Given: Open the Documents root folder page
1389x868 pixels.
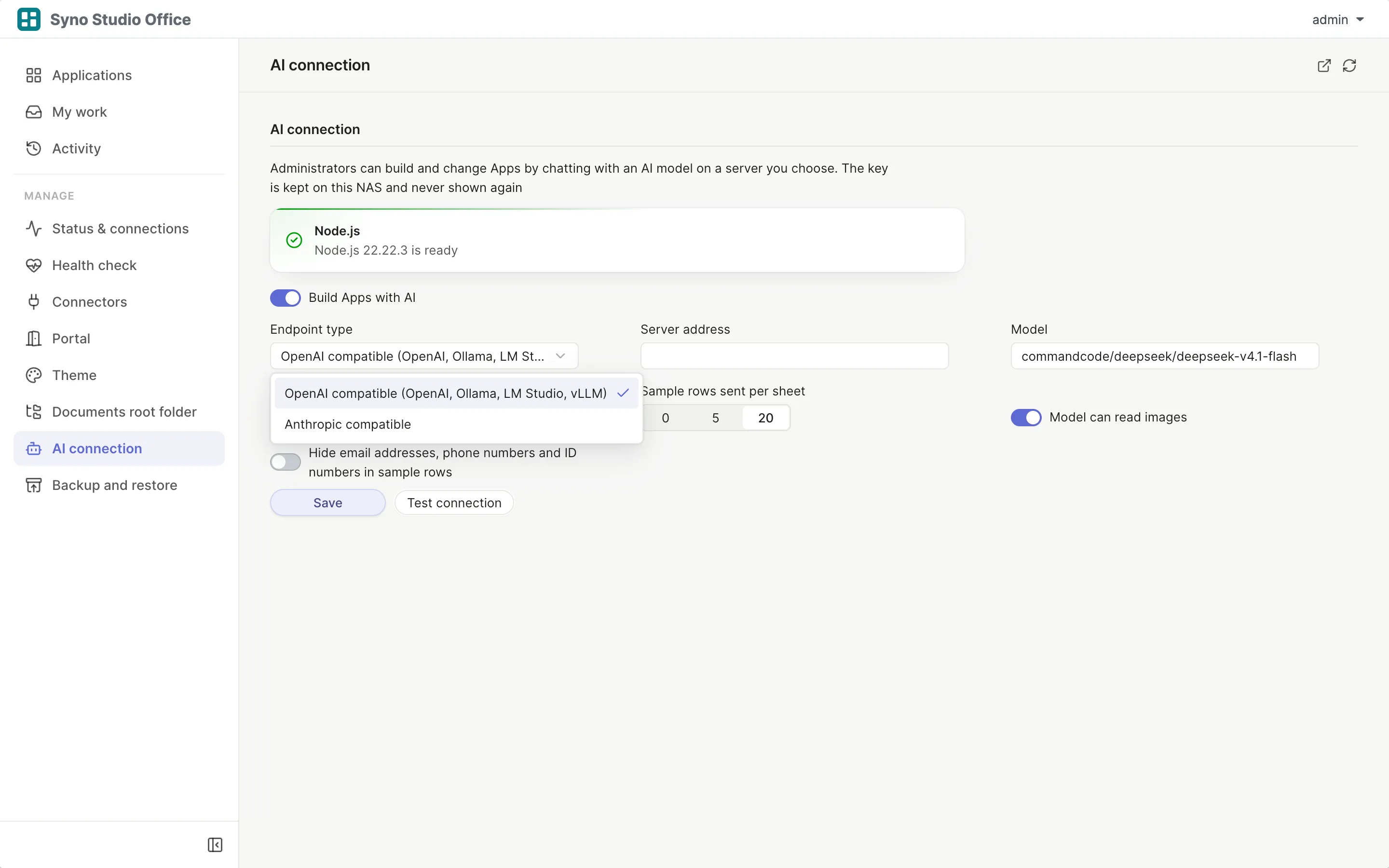Looking at the screenshot, I should pyautogui.click(x=119, y=412).
